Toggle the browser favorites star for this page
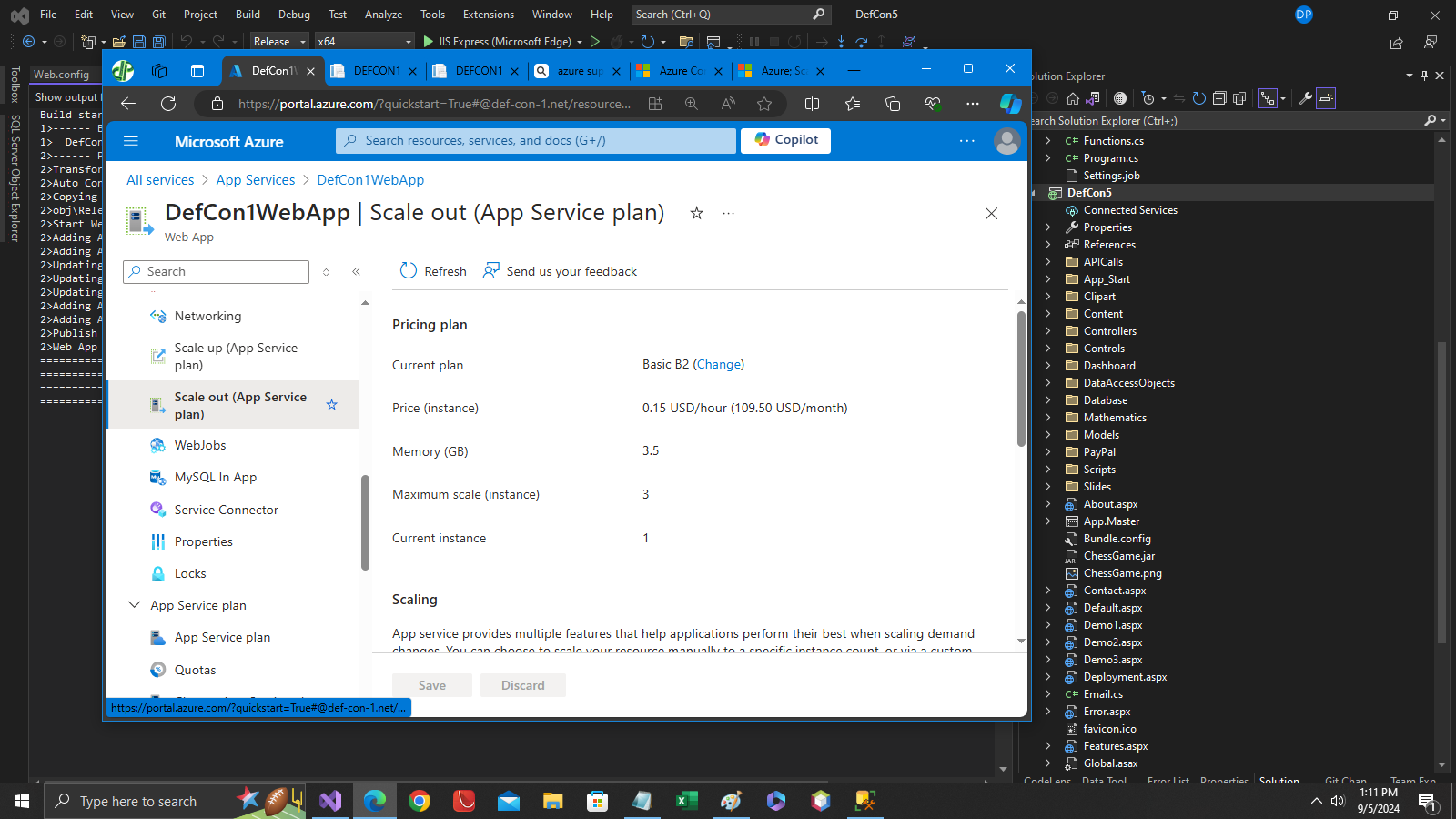 tap(763, 104)
